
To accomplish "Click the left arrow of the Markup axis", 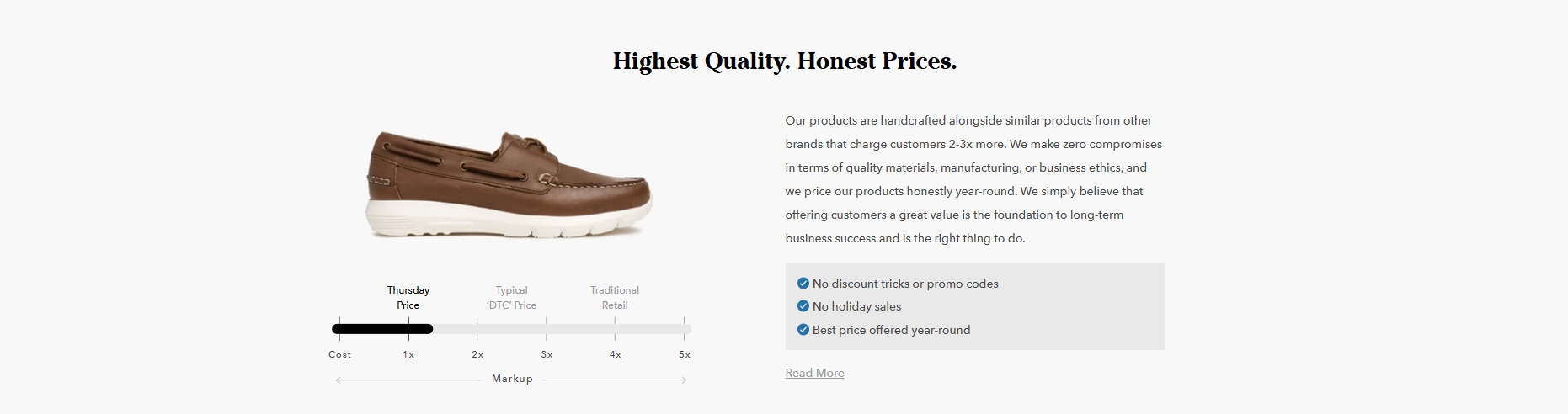I will click(339, 380).
